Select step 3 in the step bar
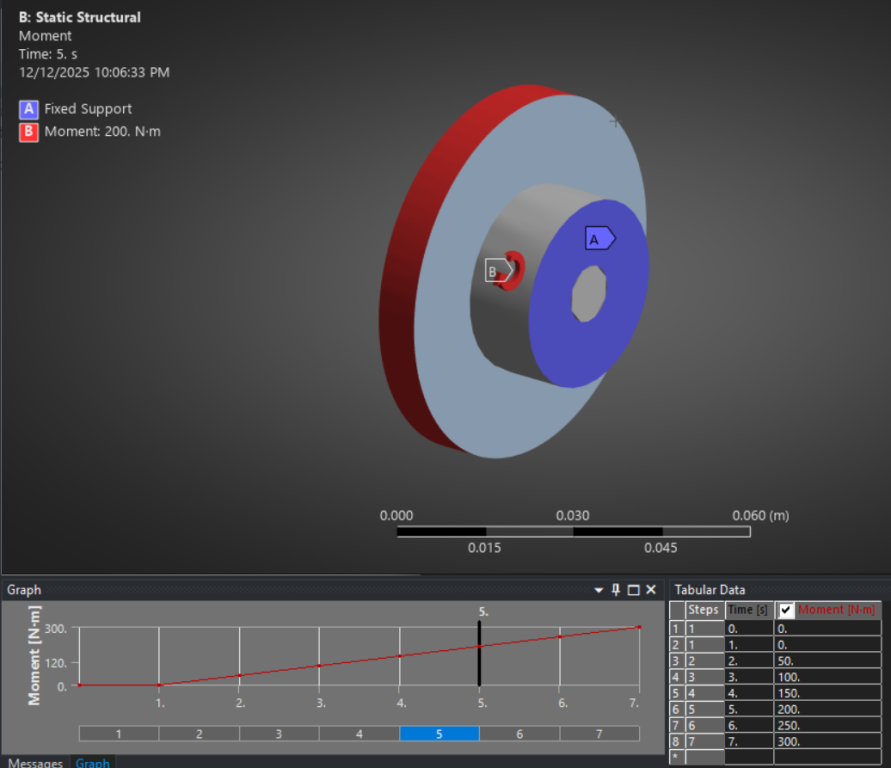The height and width of the screenshot is (768, 891). coord(279,734)
